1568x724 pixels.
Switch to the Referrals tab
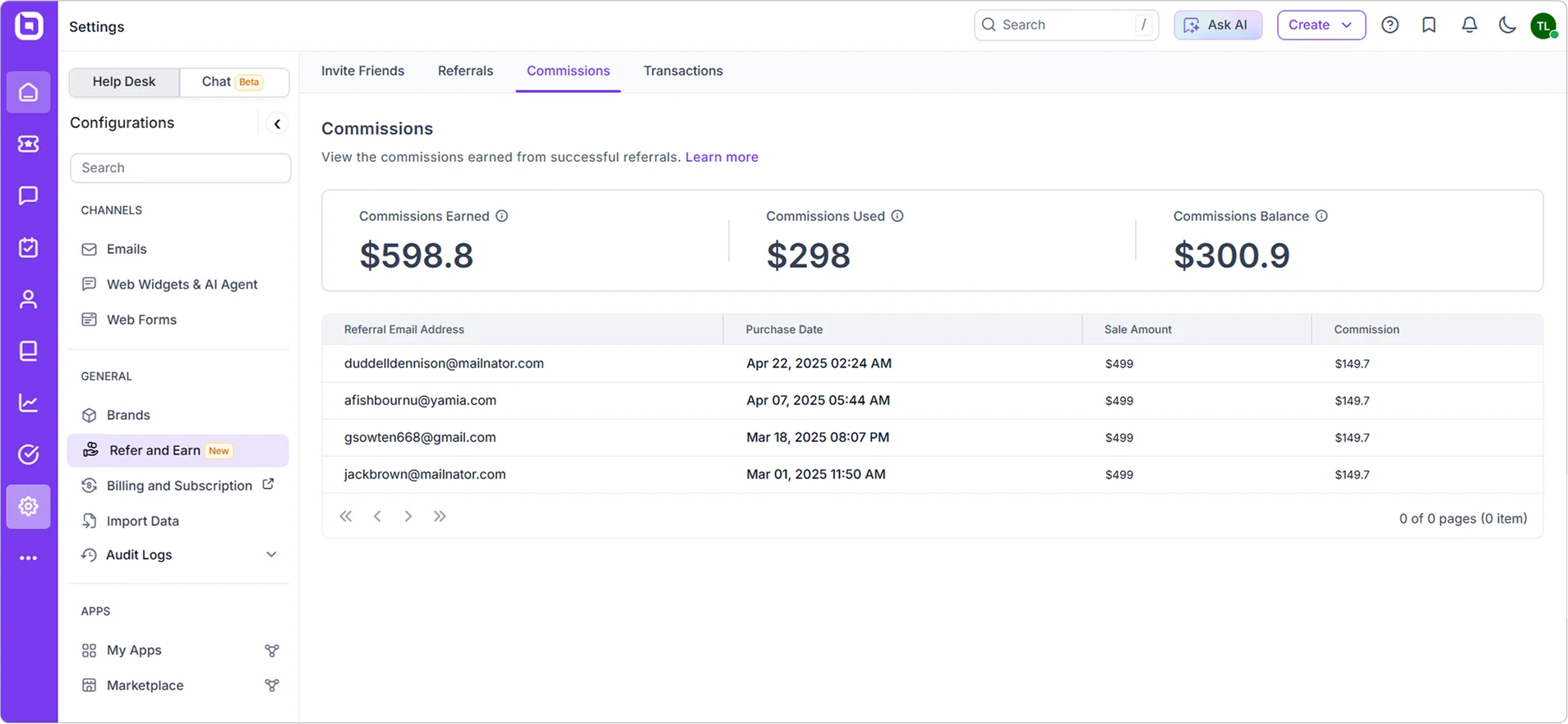pos(465,71)
